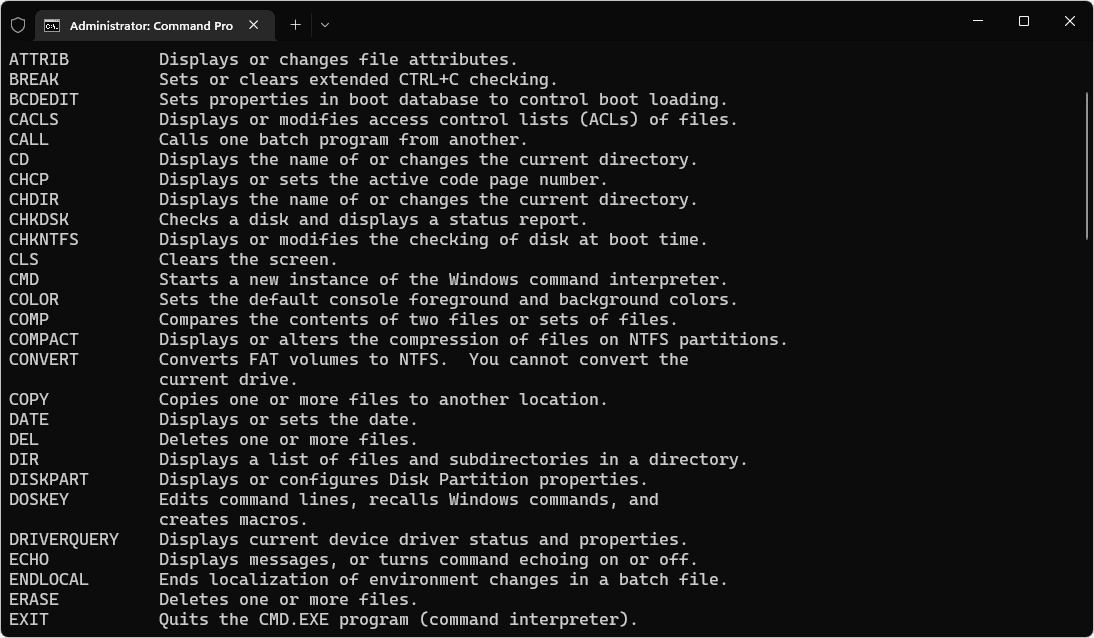Select the DISKPART command entry

click(43, 479)
